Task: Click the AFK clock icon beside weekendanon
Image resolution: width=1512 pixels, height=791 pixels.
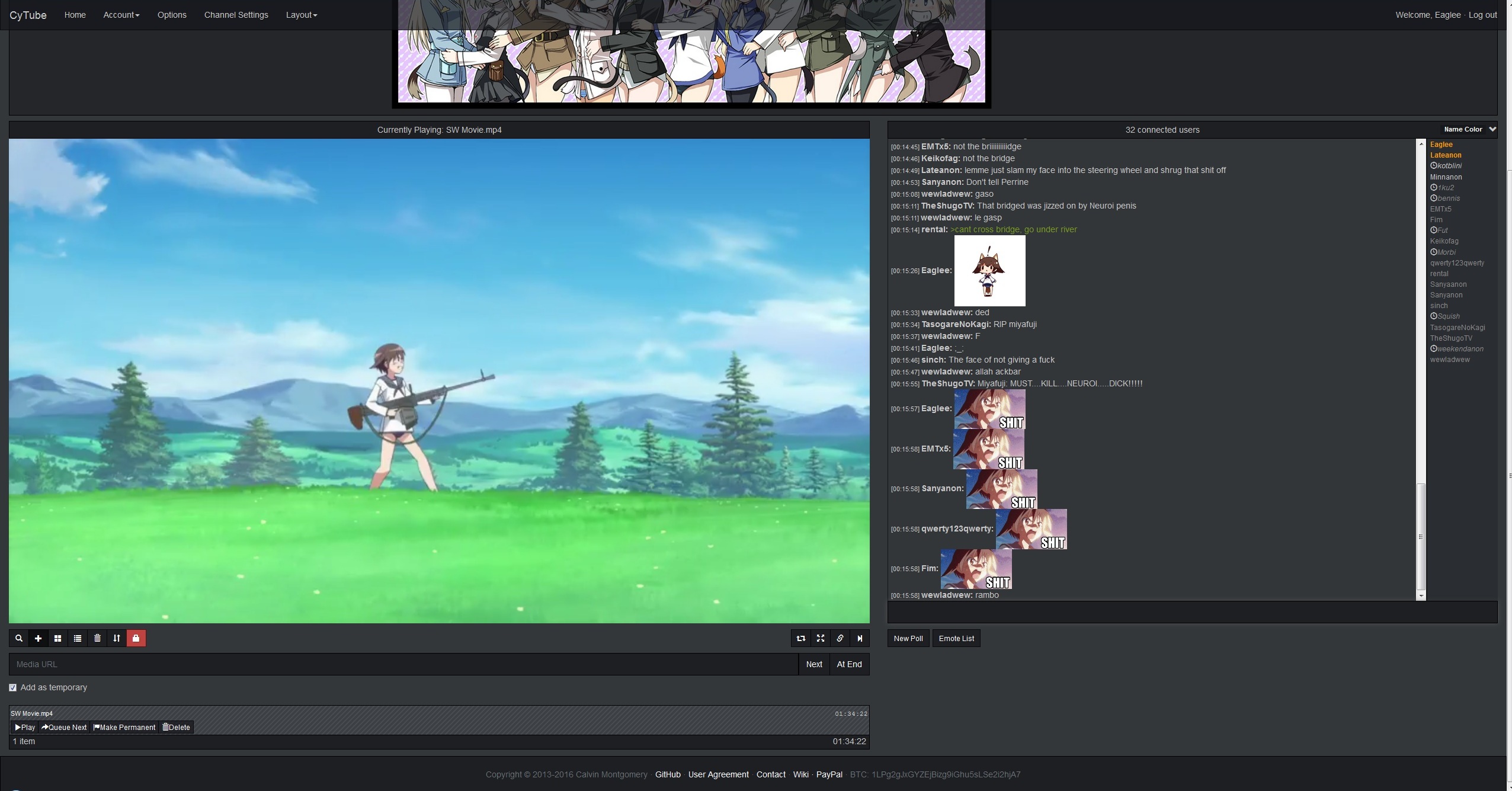Action: [1434, 348]
